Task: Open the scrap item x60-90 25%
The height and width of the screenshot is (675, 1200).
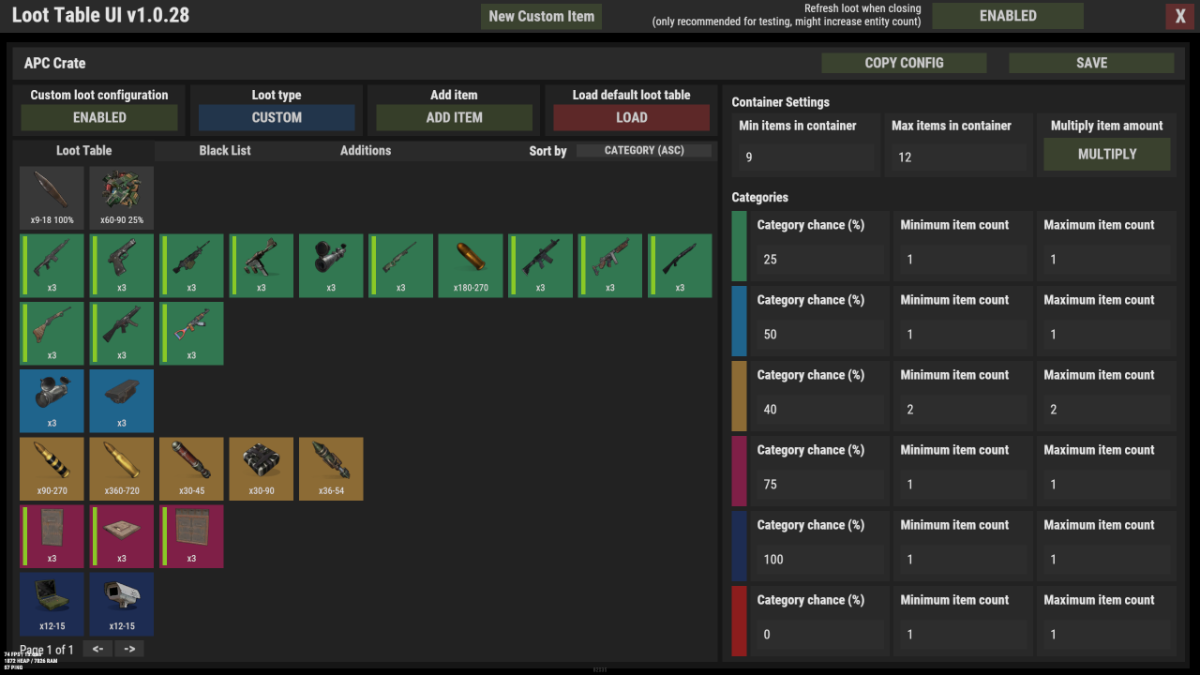Action: (122, 197)
